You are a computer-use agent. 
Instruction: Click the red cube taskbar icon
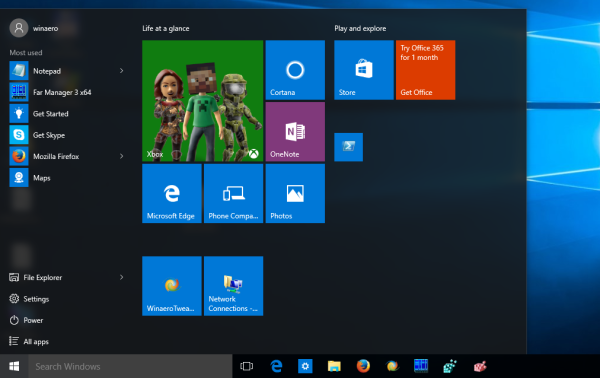[x=480, y=366]
